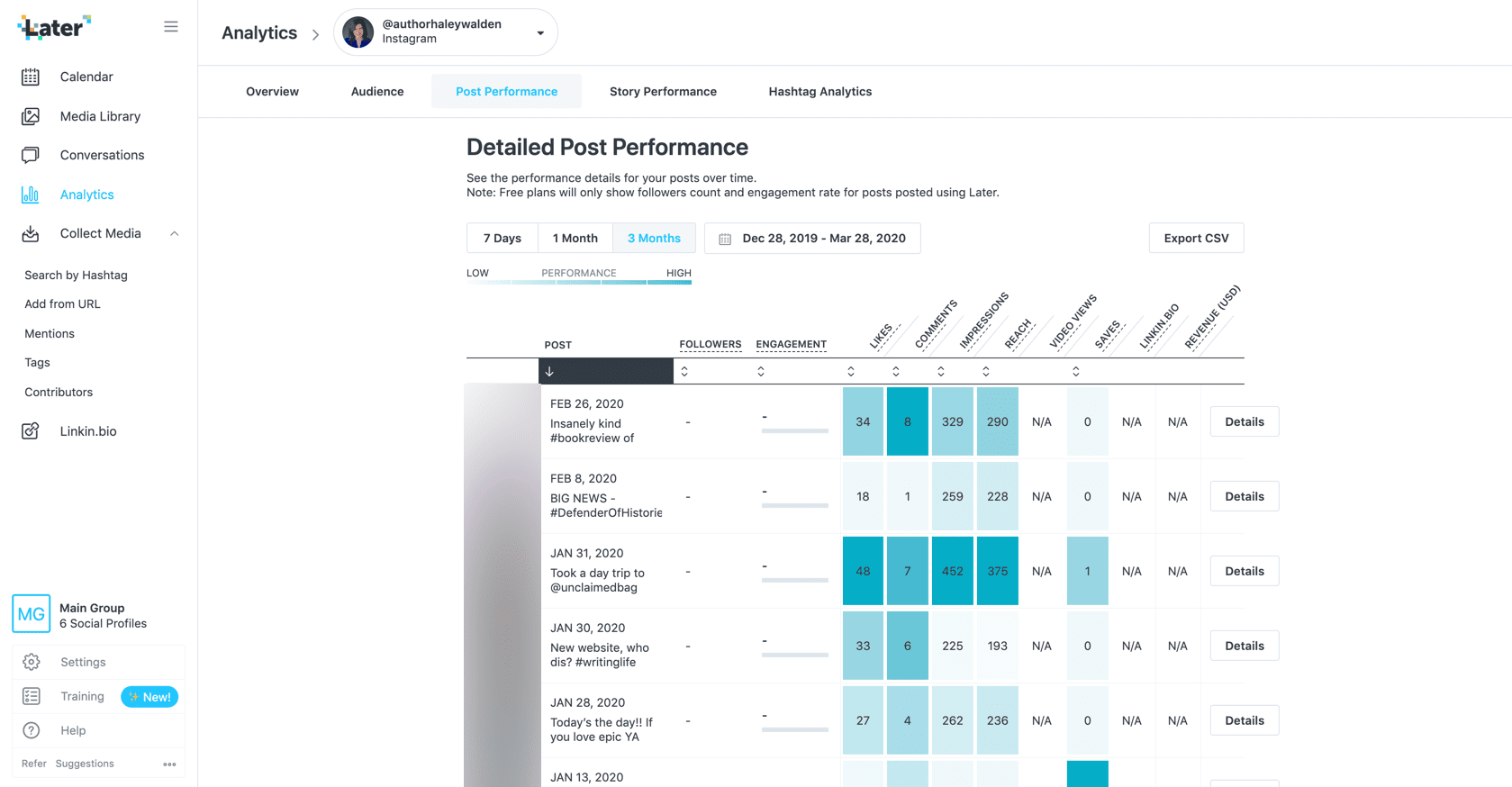1512x787 pixels.
Task: Click the Collect Media download icon
Action: pyautogui.click(x=31, y=234)
